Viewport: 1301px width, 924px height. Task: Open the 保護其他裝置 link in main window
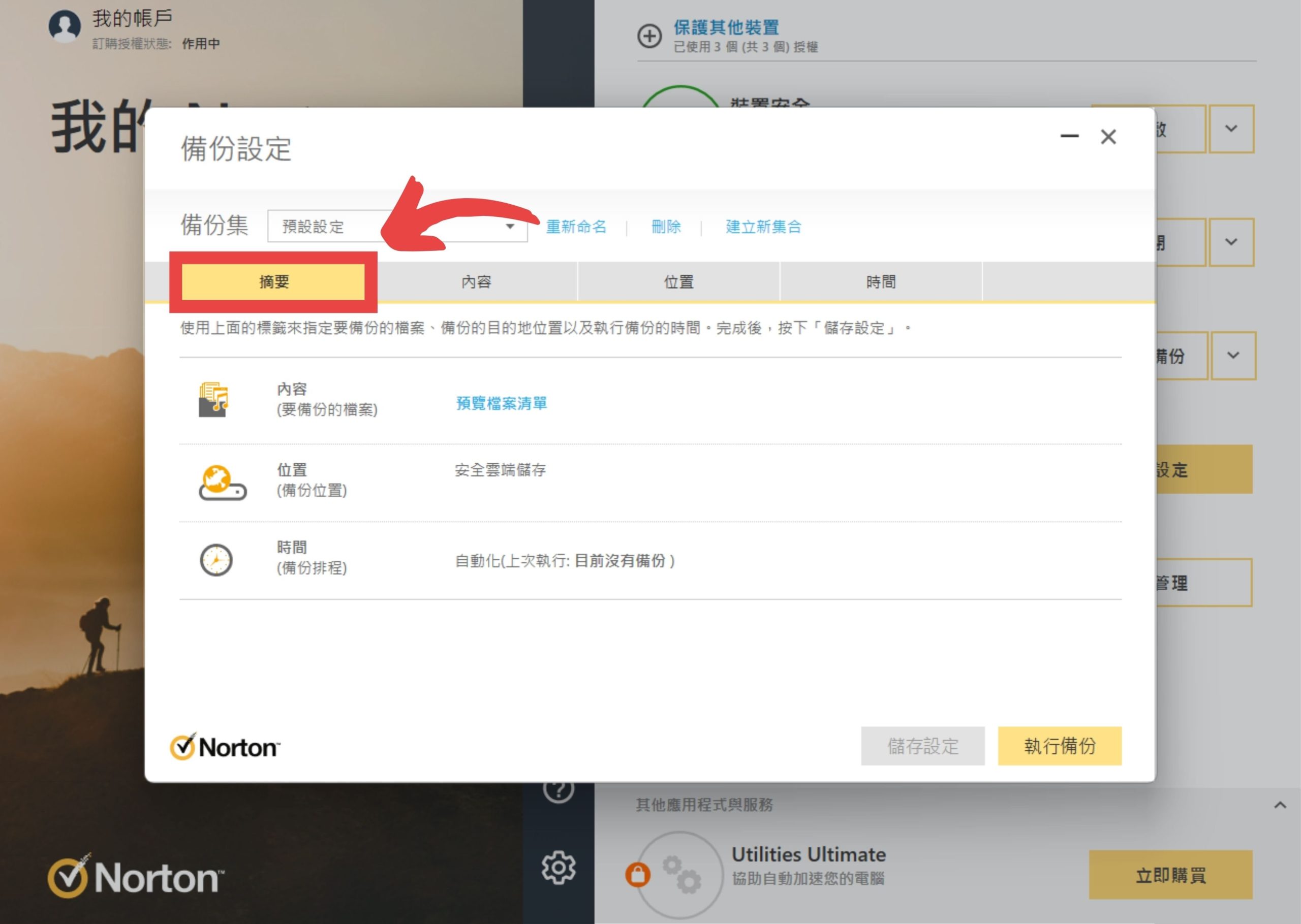pos(726,27)
